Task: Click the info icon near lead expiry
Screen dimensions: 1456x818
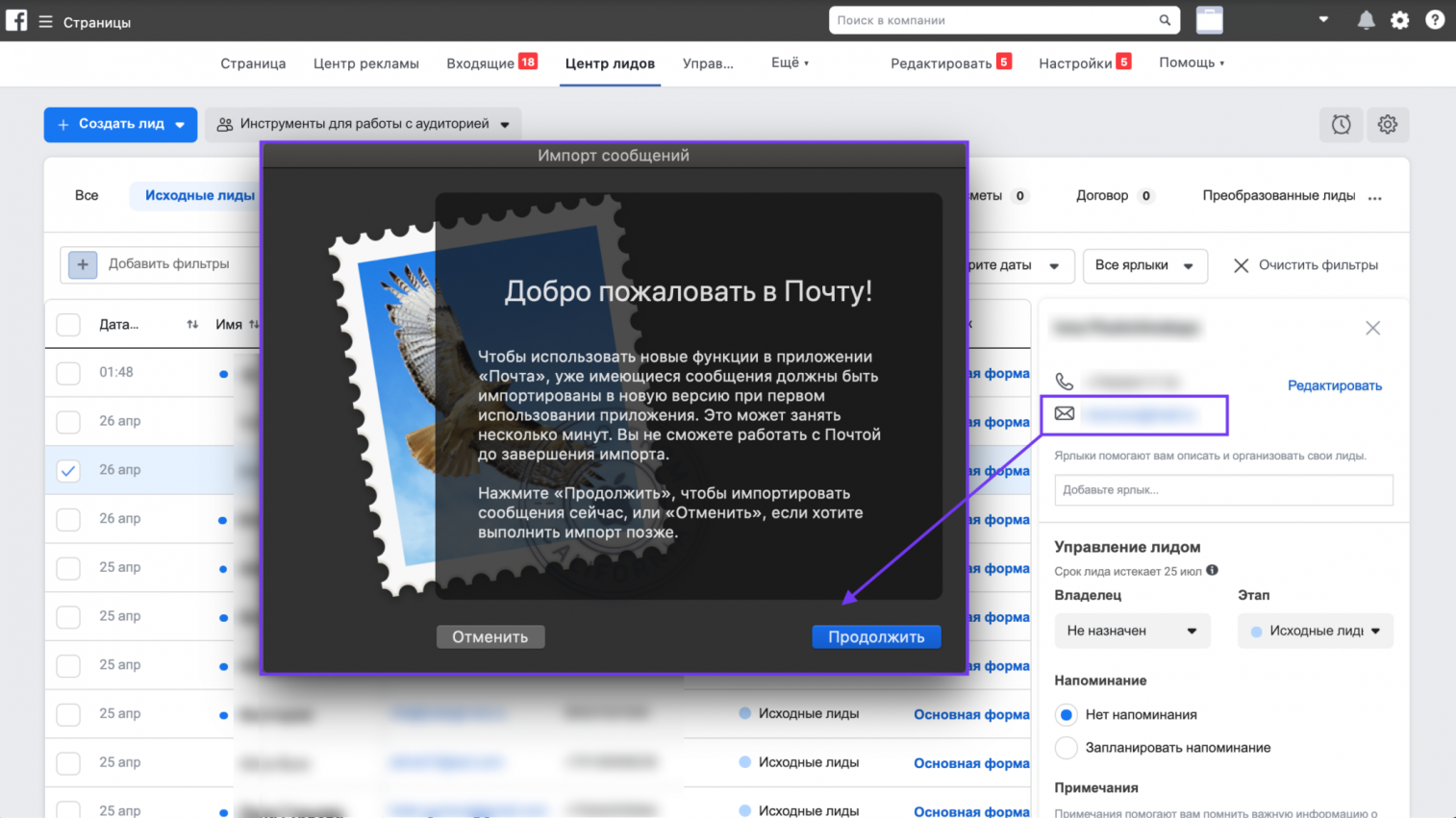Action: (1212, 570)
